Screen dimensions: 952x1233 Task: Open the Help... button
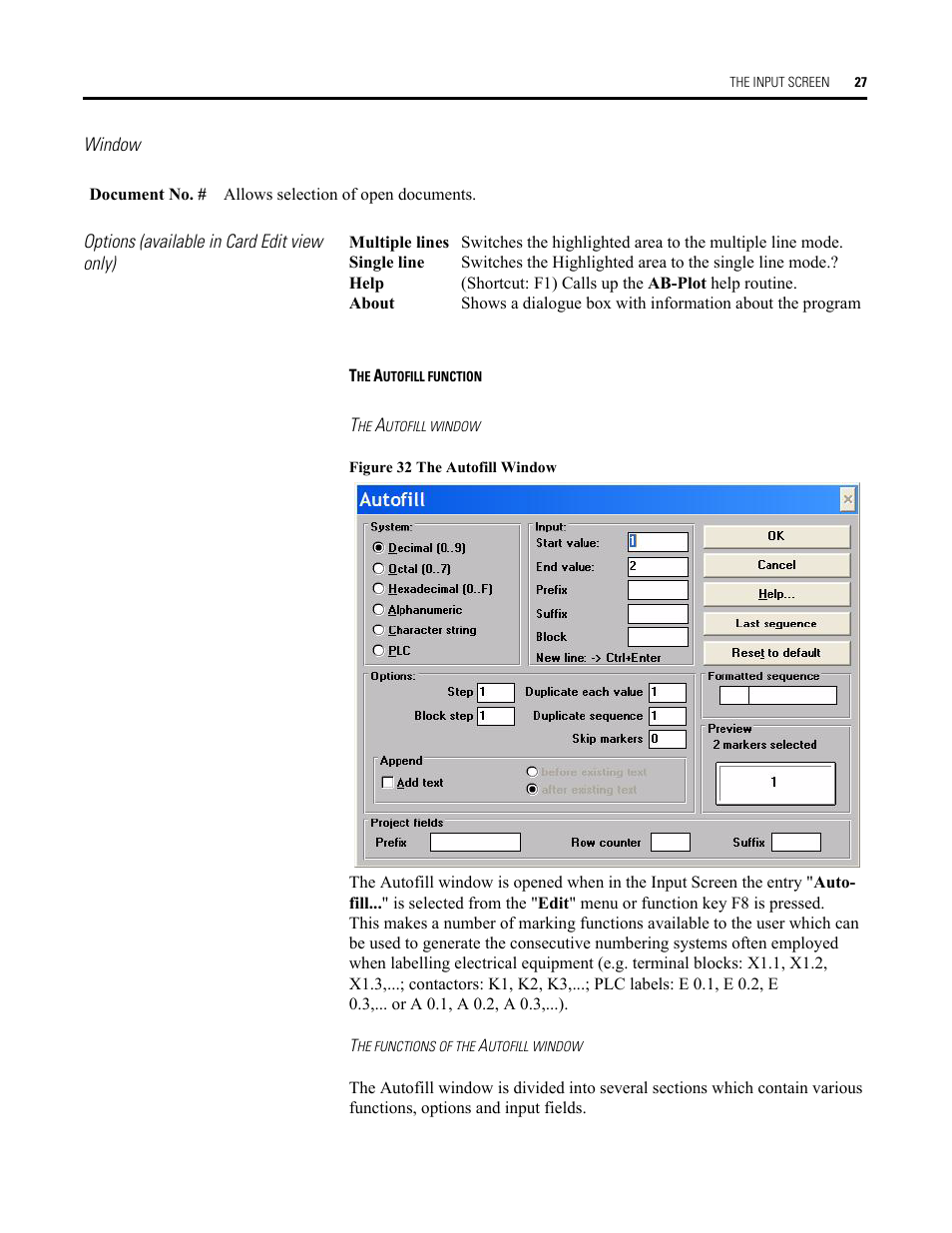776,594
